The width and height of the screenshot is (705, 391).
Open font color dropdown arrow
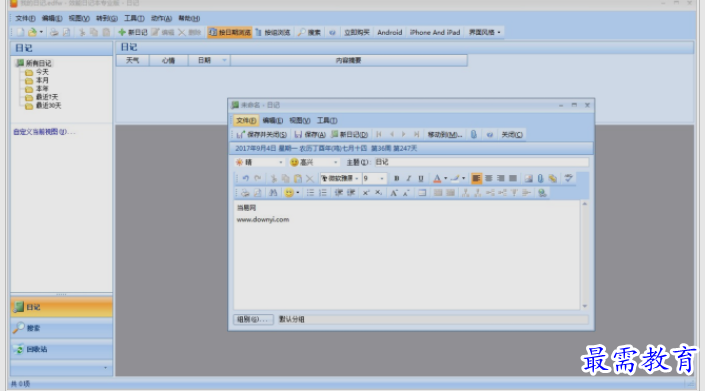coord(446,178)
